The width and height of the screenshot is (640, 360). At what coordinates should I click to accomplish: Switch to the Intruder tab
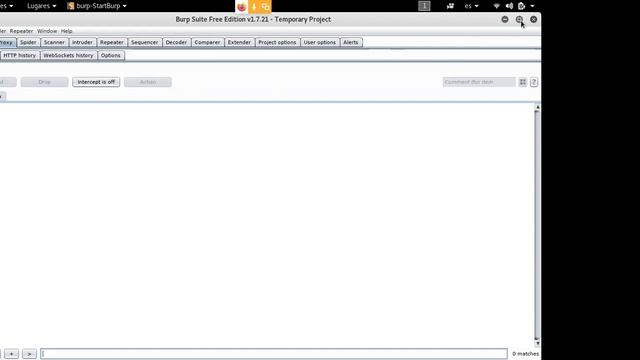82,42
